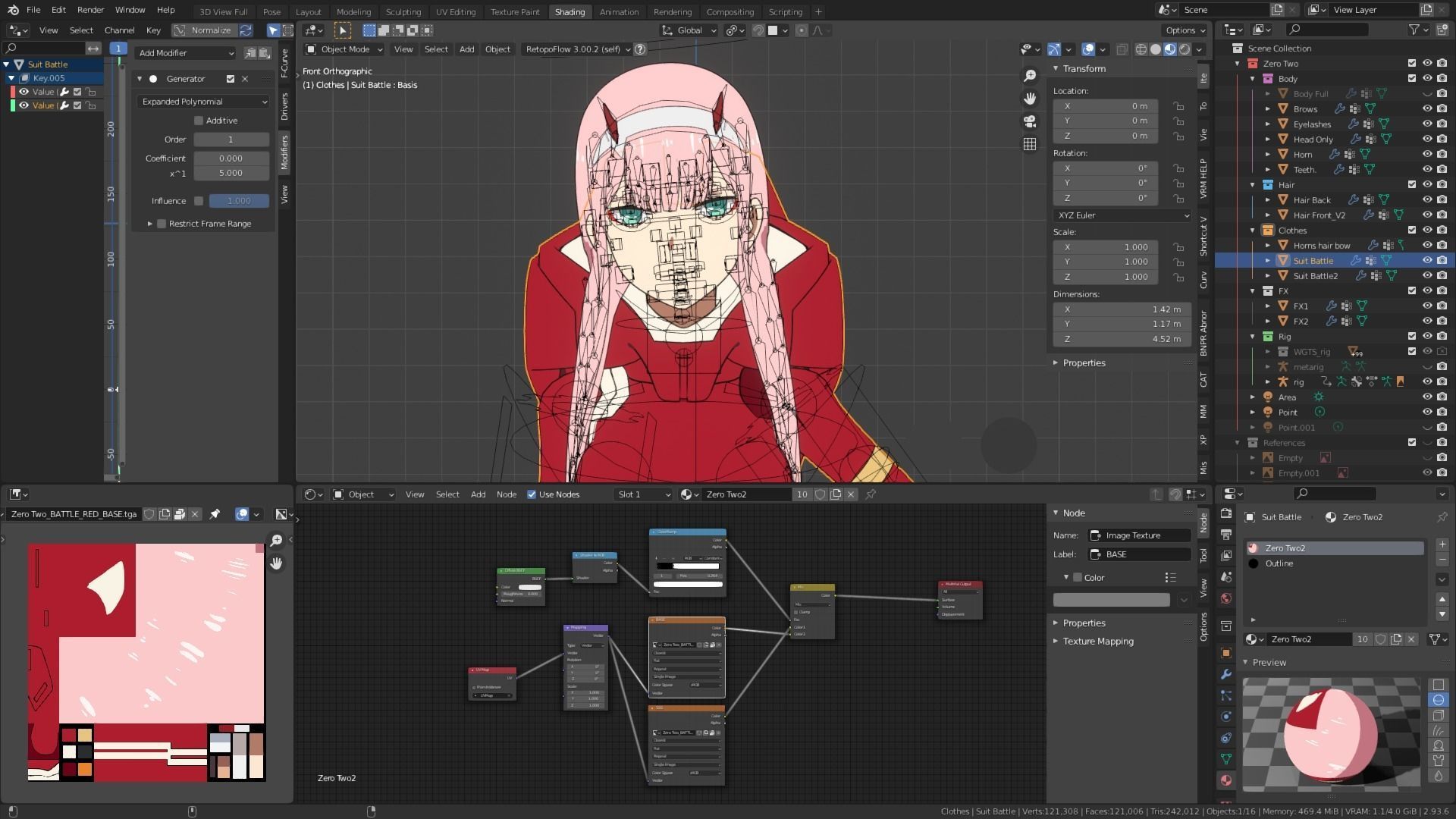The width and height of the screenshot is (1456, 819).
Task: Enable Additive checkbox in Generator modifier
Action: point(199,121)
